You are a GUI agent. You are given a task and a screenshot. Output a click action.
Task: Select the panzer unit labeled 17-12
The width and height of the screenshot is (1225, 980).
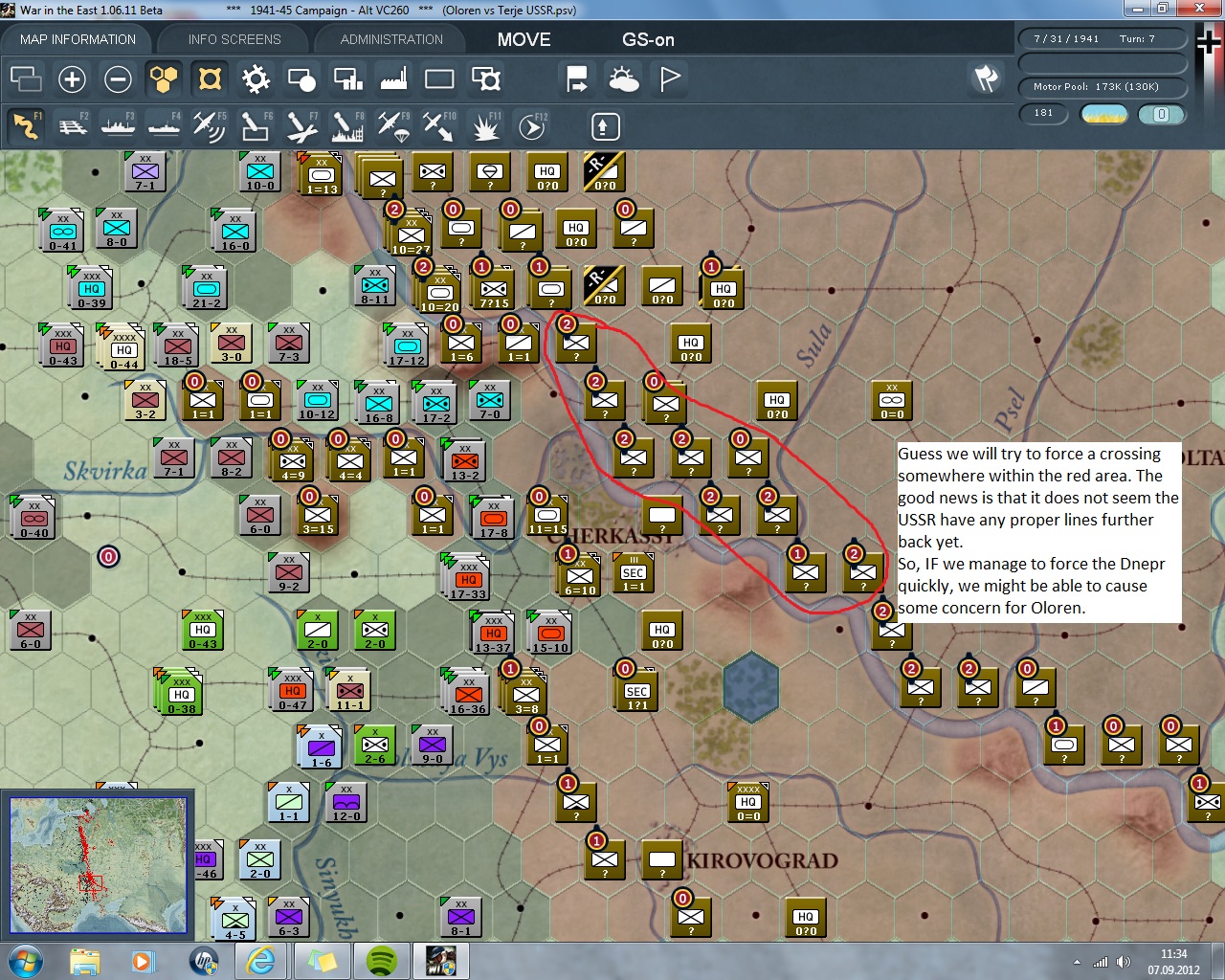(405, 345)
